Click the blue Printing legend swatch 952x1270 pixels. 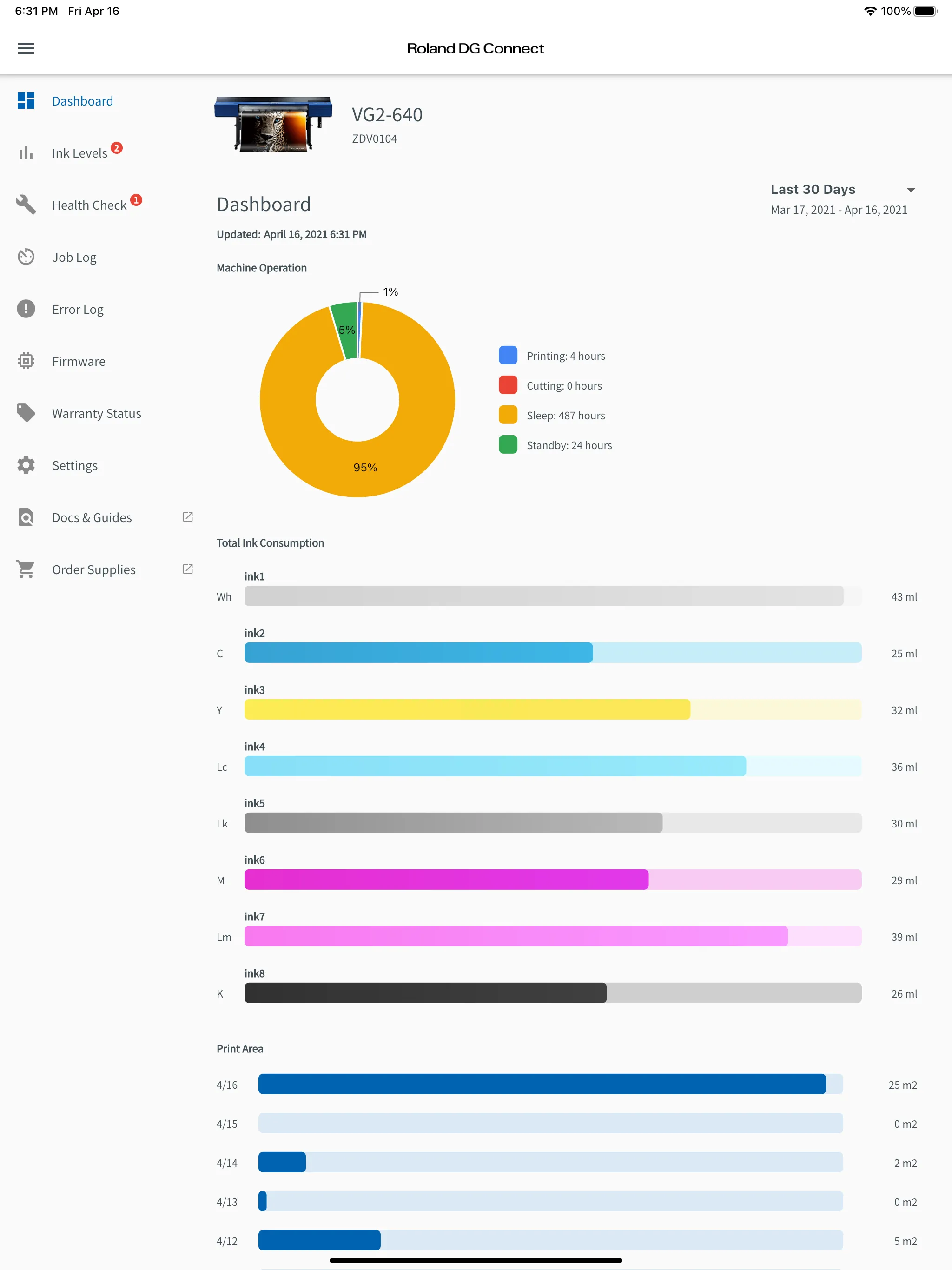(x=508, y=356)
